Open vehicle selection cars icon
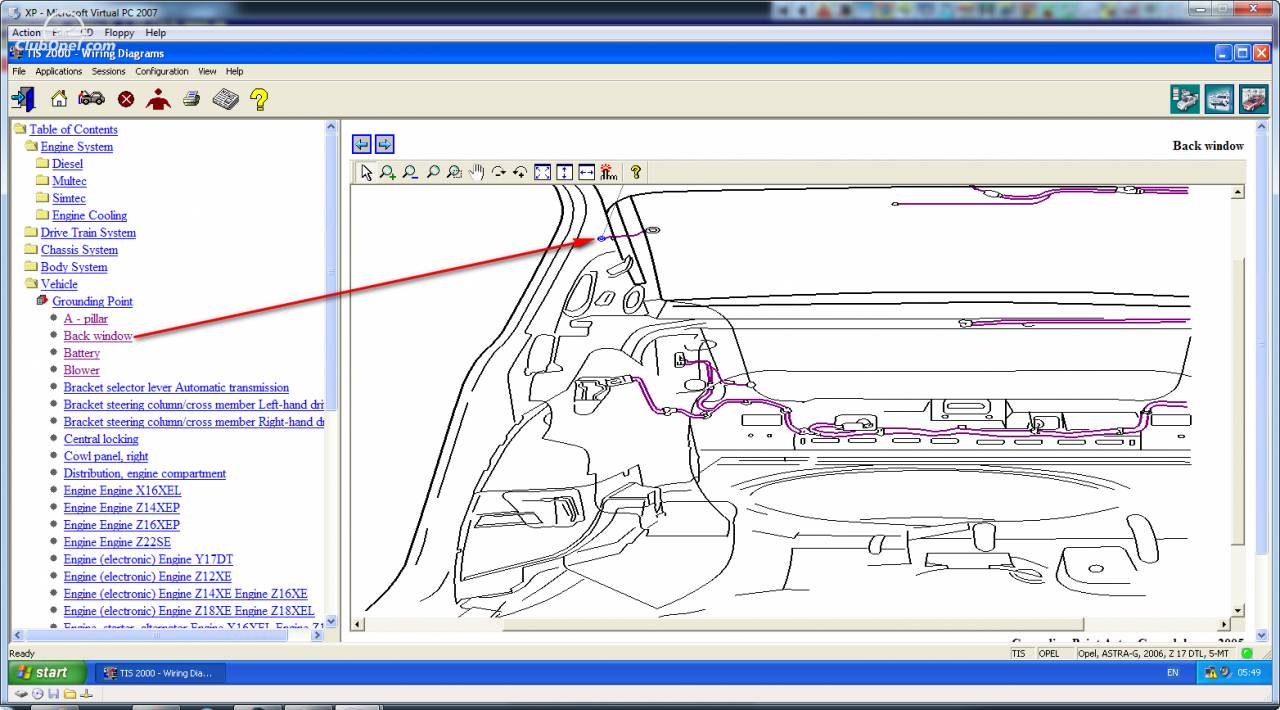Image resolution: width=1280 pixels, height=710 pixels. (x=91, y=99)
